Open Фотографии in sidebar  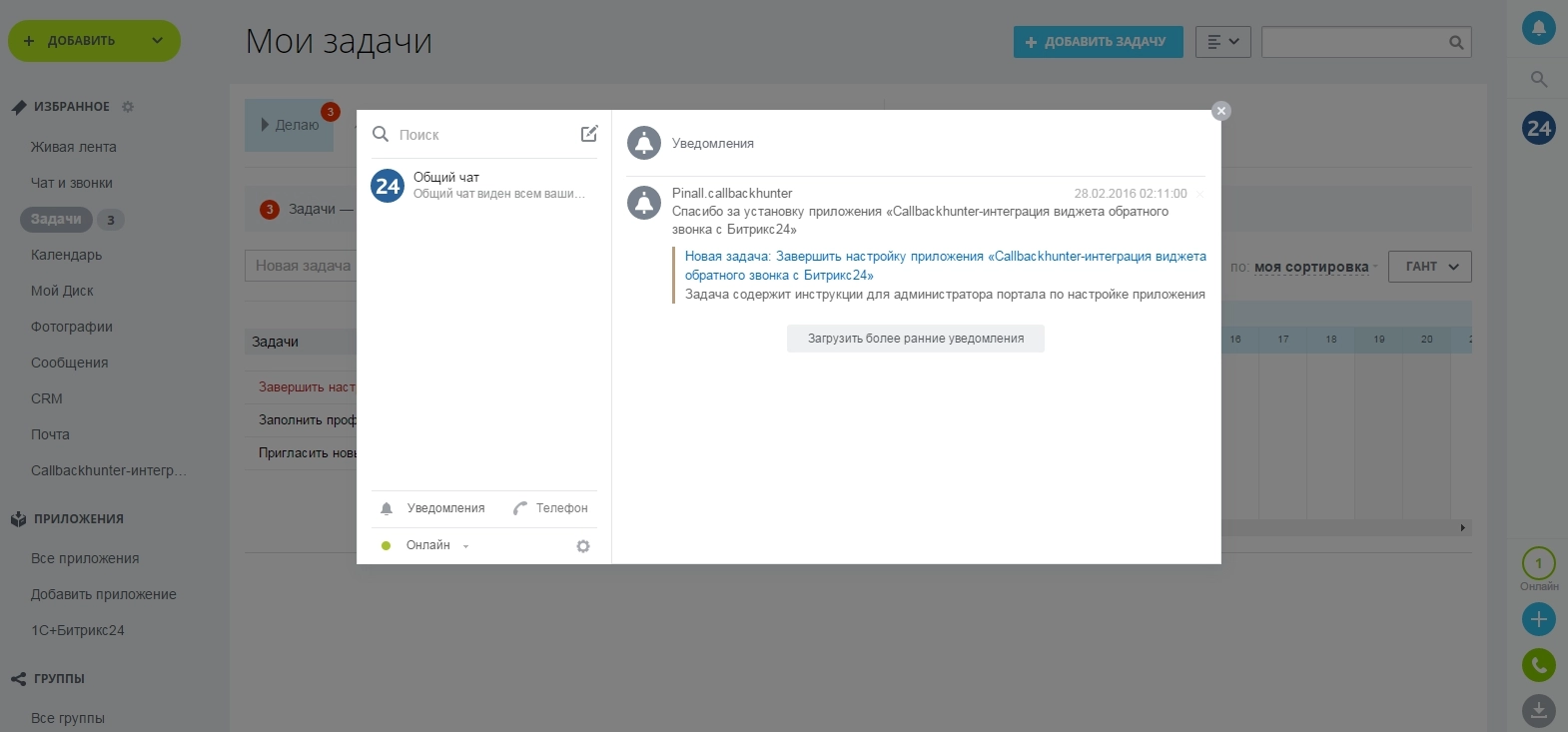(72, 327)
